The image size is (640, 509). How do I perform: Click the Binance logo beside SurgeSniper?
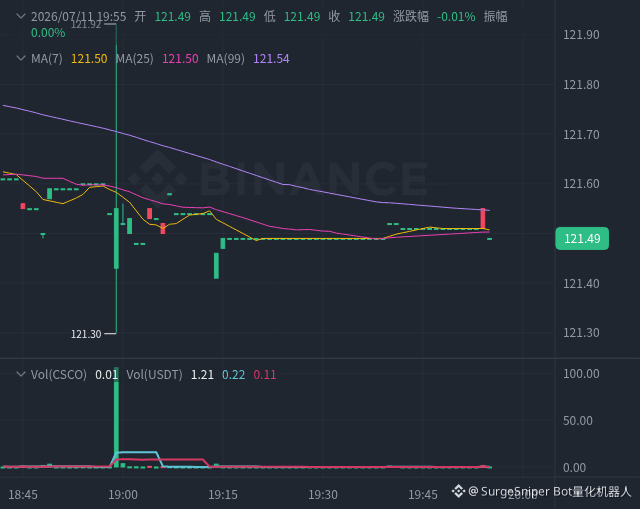tap(458, 491)
